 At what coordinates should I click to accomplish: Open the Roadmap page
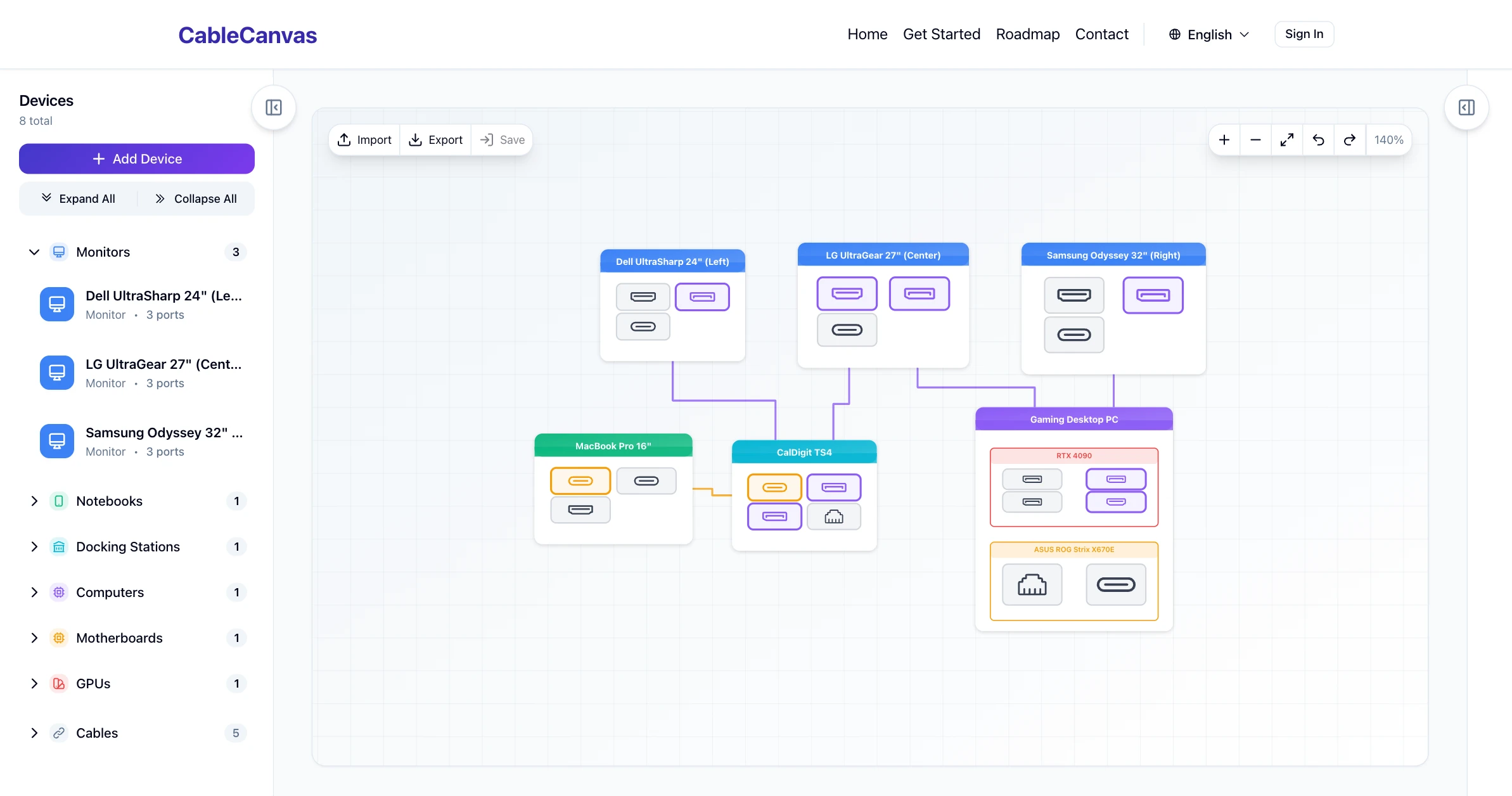pos(1028,34)
